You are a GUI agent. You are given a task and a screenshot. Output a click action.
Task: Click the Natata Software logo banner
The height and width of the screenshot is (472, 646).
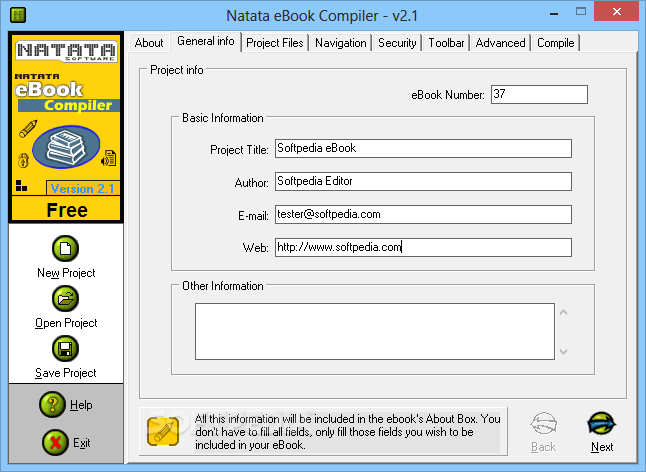66,51
